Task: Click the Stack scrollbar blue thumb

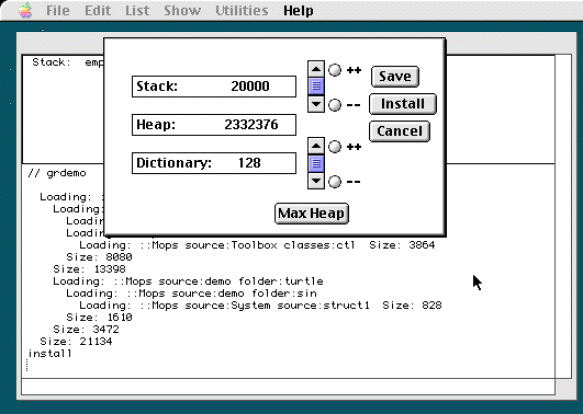Action: tap(316, 86)
